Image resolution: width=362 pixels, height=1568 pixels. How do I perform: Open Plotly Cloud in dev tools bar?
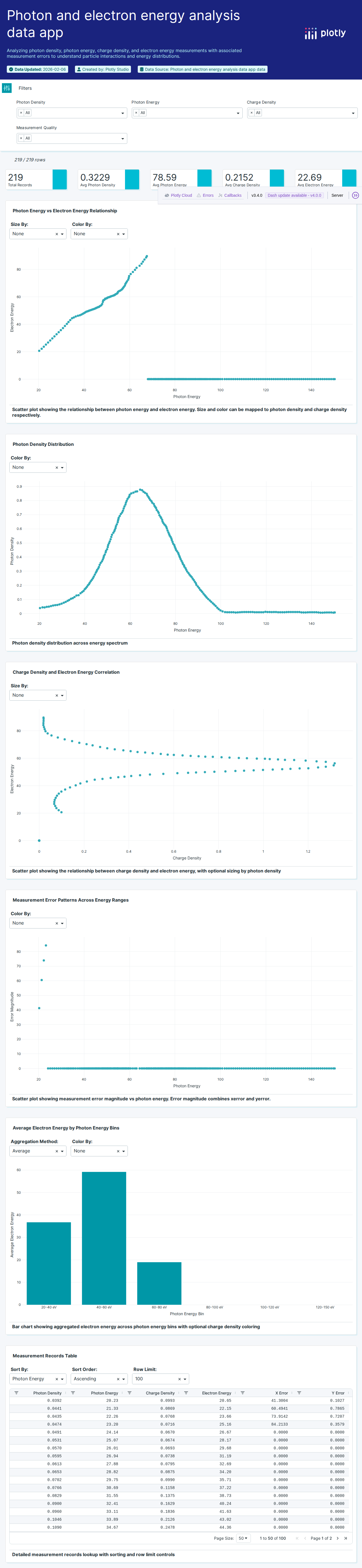tap(178, 195)
